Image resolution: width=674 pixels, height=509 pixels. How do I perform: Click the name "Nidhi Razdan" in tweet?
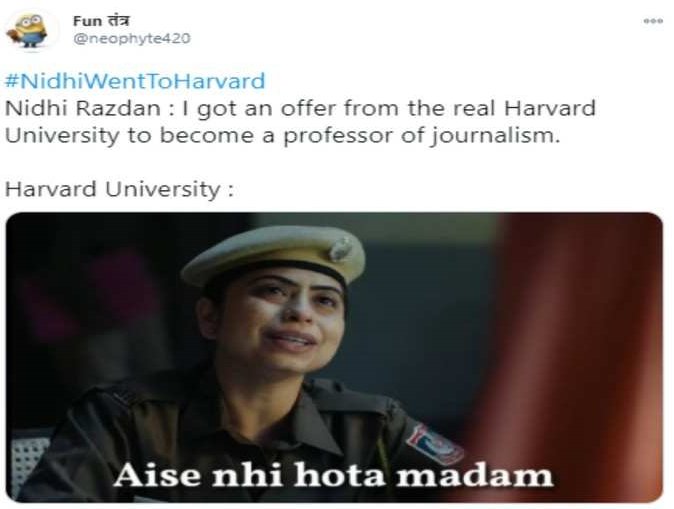(x=83, y=108)
